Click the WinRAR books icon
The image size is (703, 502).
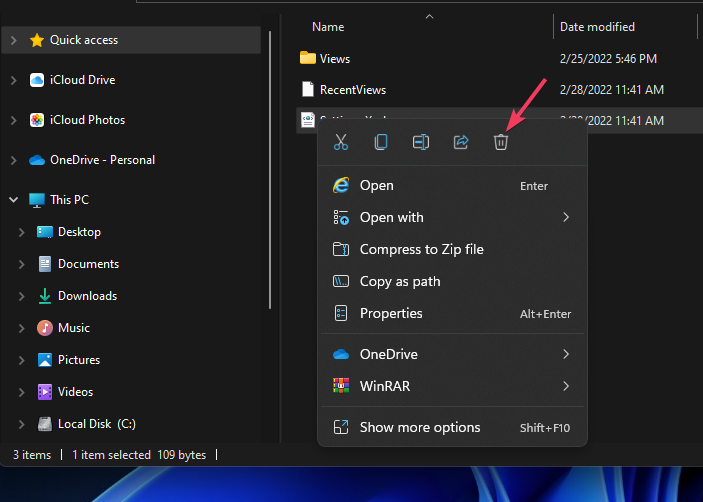pyautogui.click(x=341, y=385)
